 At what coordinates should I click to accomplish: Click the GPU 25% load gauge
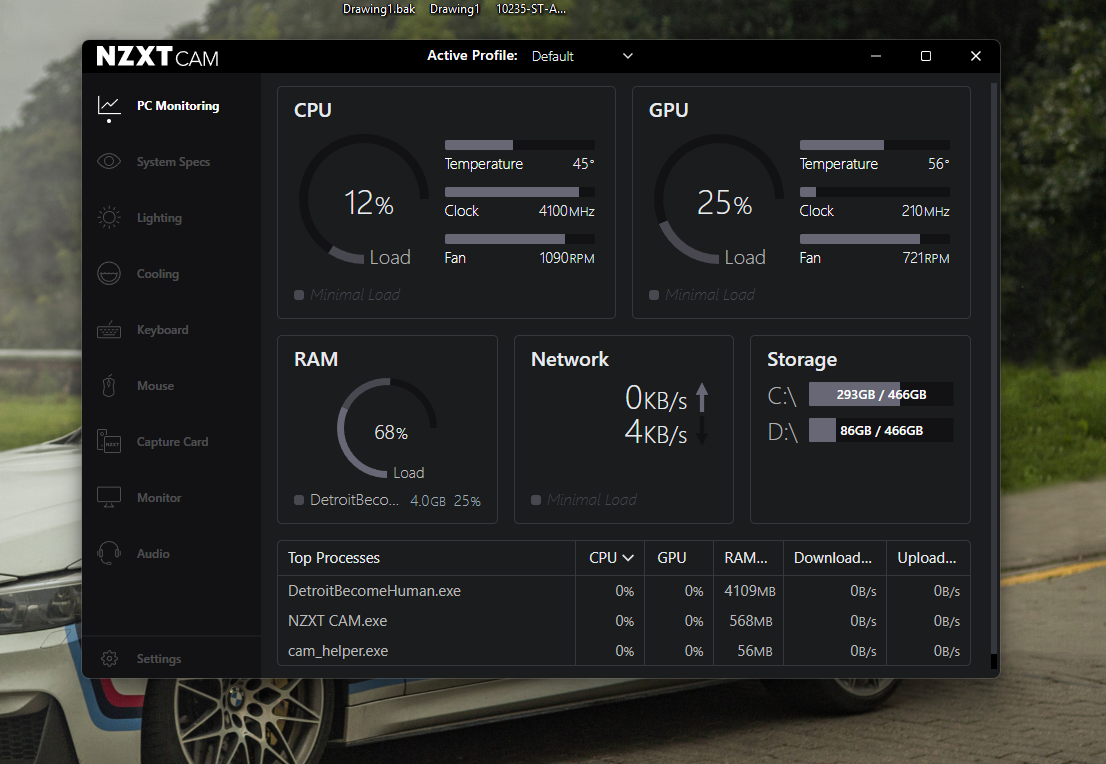(719, 200)
